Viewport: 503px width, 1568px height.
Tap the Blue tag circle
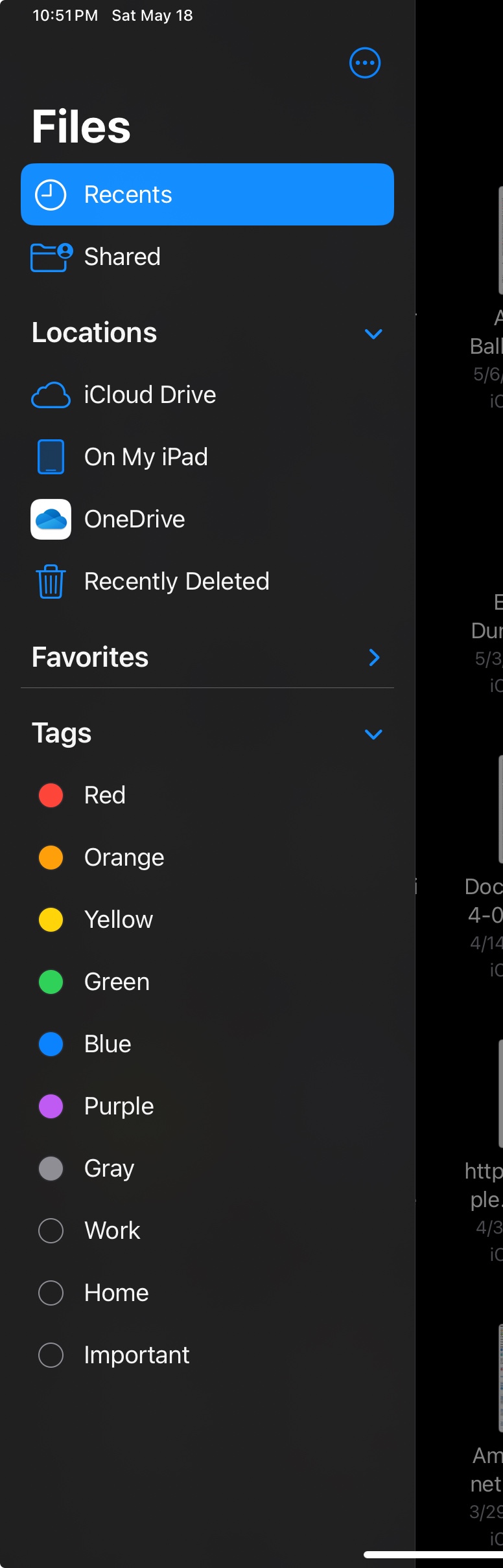coord(51,1043)
